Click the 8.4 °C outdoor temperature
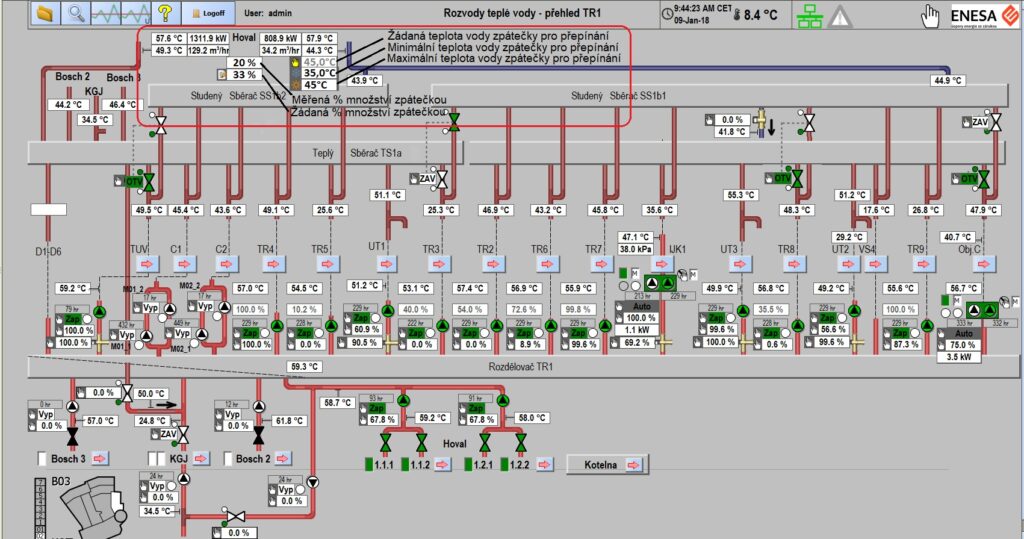 760,14
